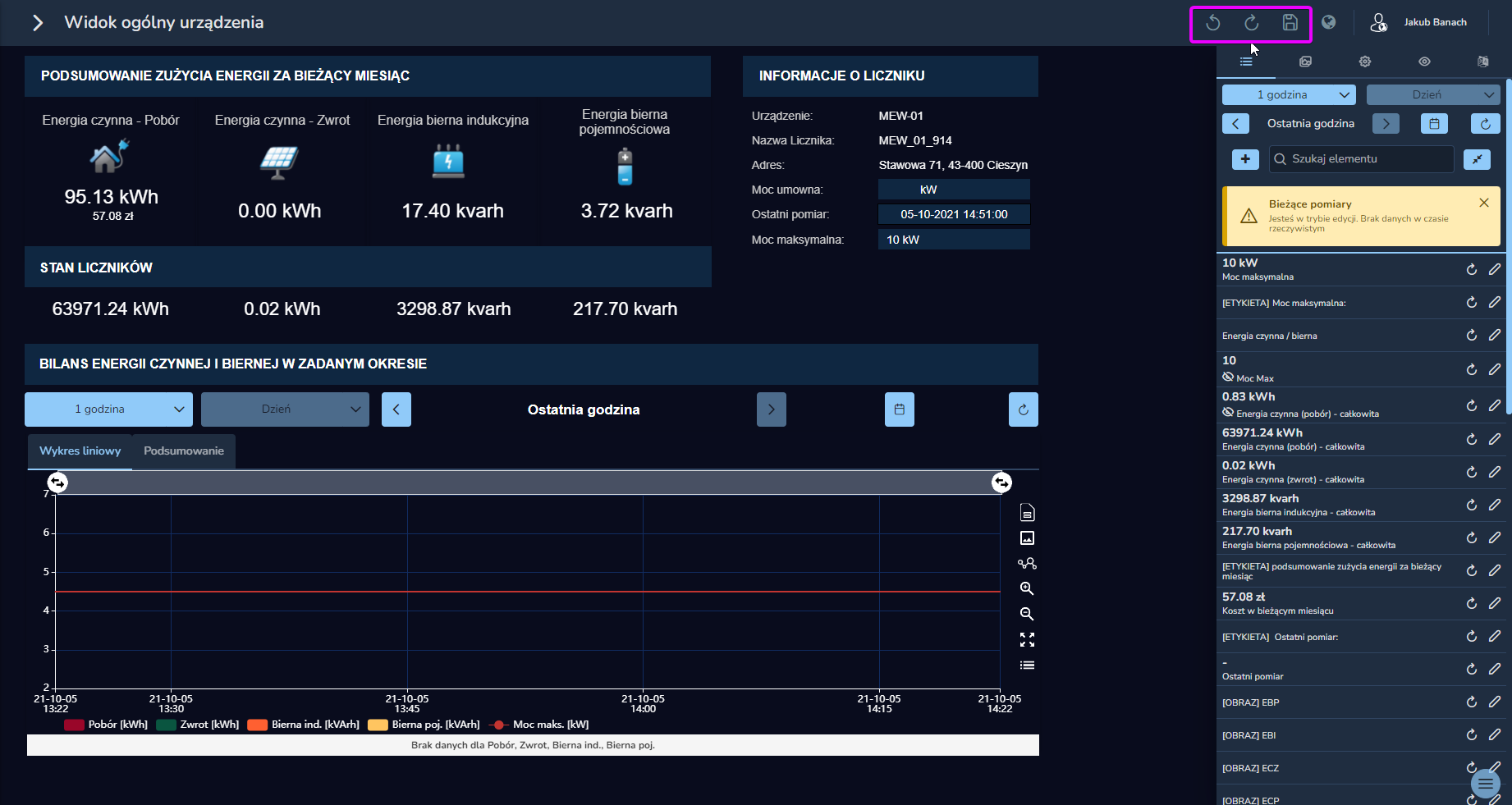Select the Wykres liniowy tab
This screenshot has width=1512, height=805.
click(x=80, y=451)
